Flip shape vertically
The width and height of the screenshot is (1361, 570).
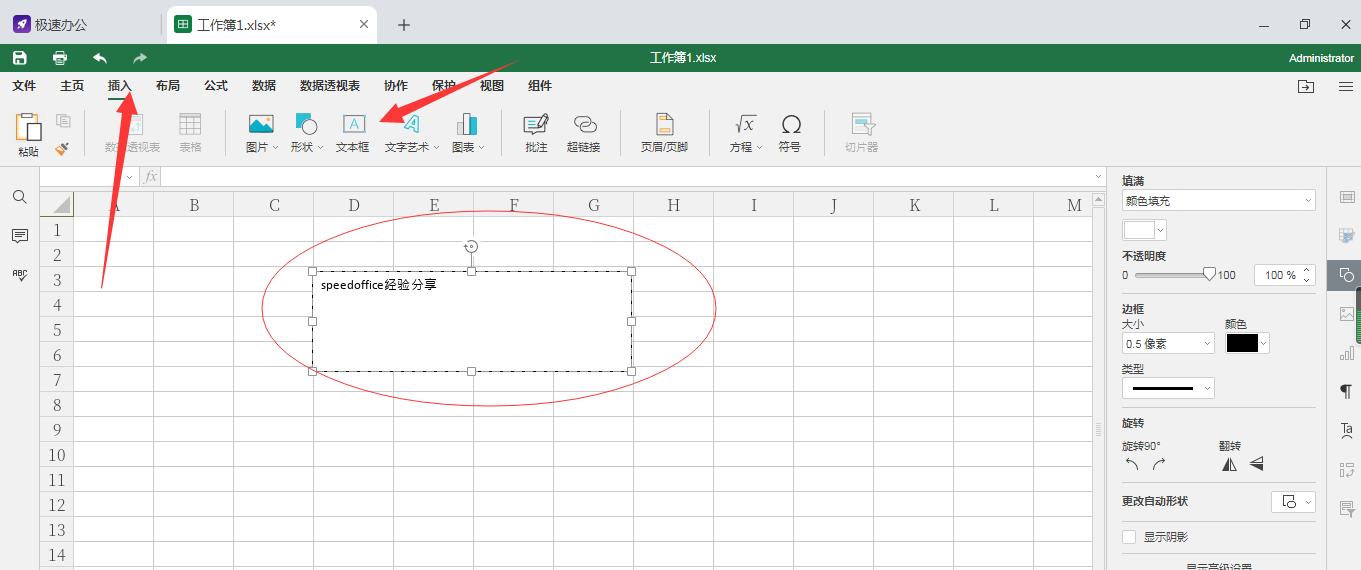(1257, 464)
